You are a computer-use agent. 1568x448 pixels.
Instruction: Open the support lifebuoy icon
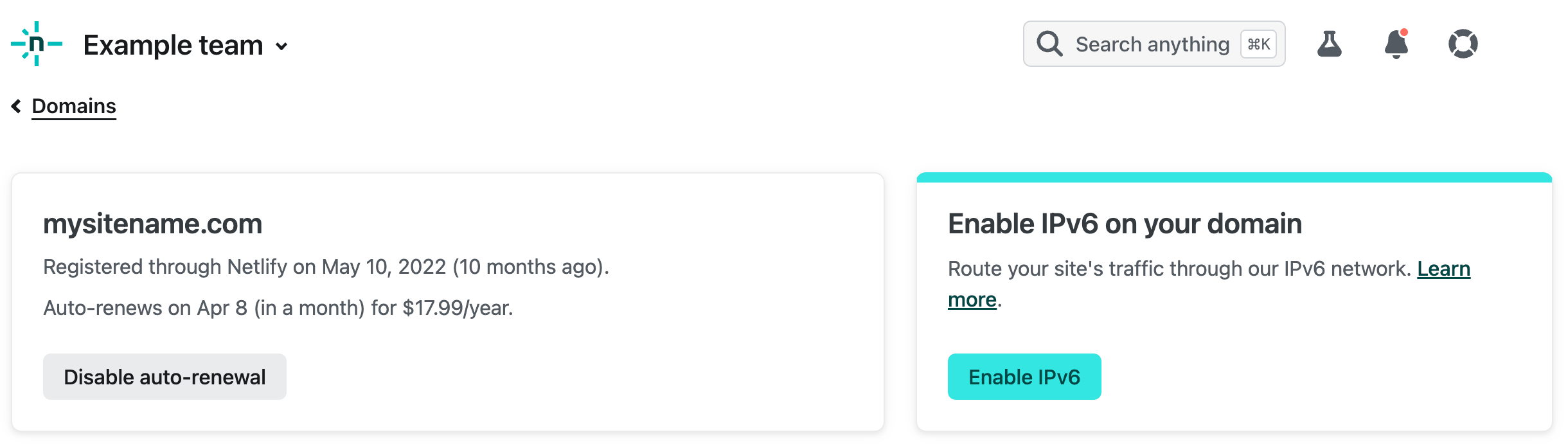point(1463,44)
